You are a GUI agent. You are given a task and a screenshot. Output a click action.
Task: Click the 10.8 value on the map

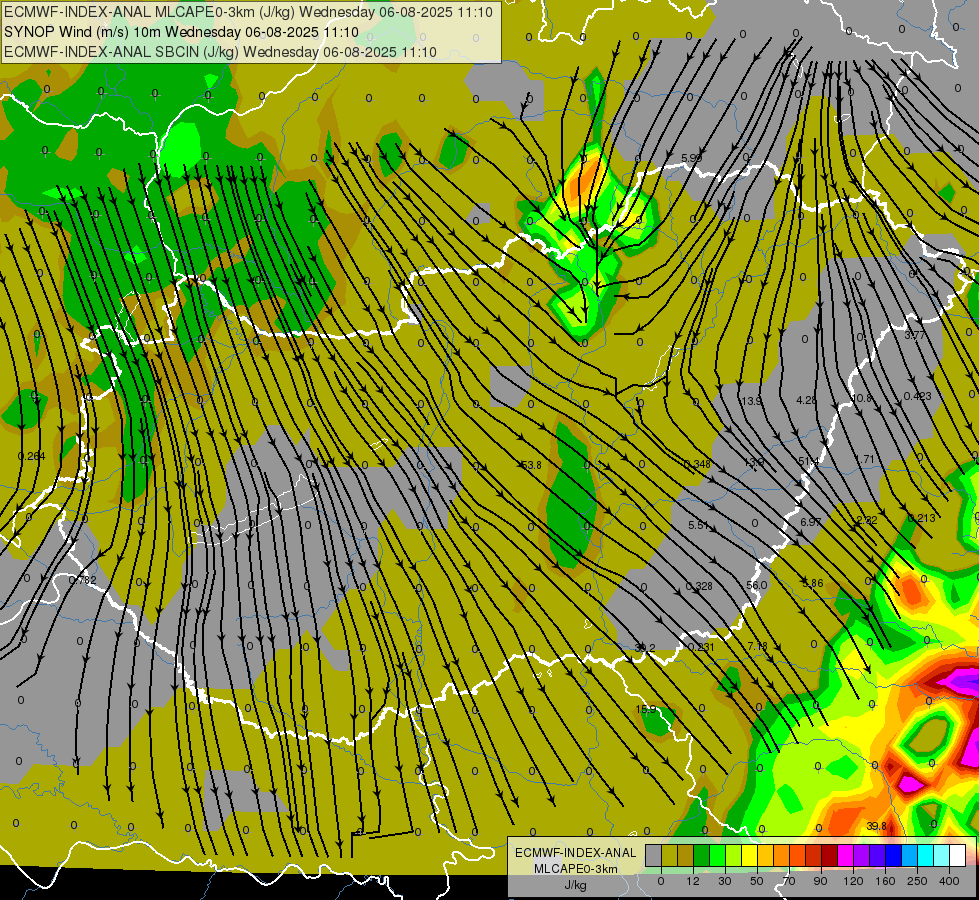[861, 398]
